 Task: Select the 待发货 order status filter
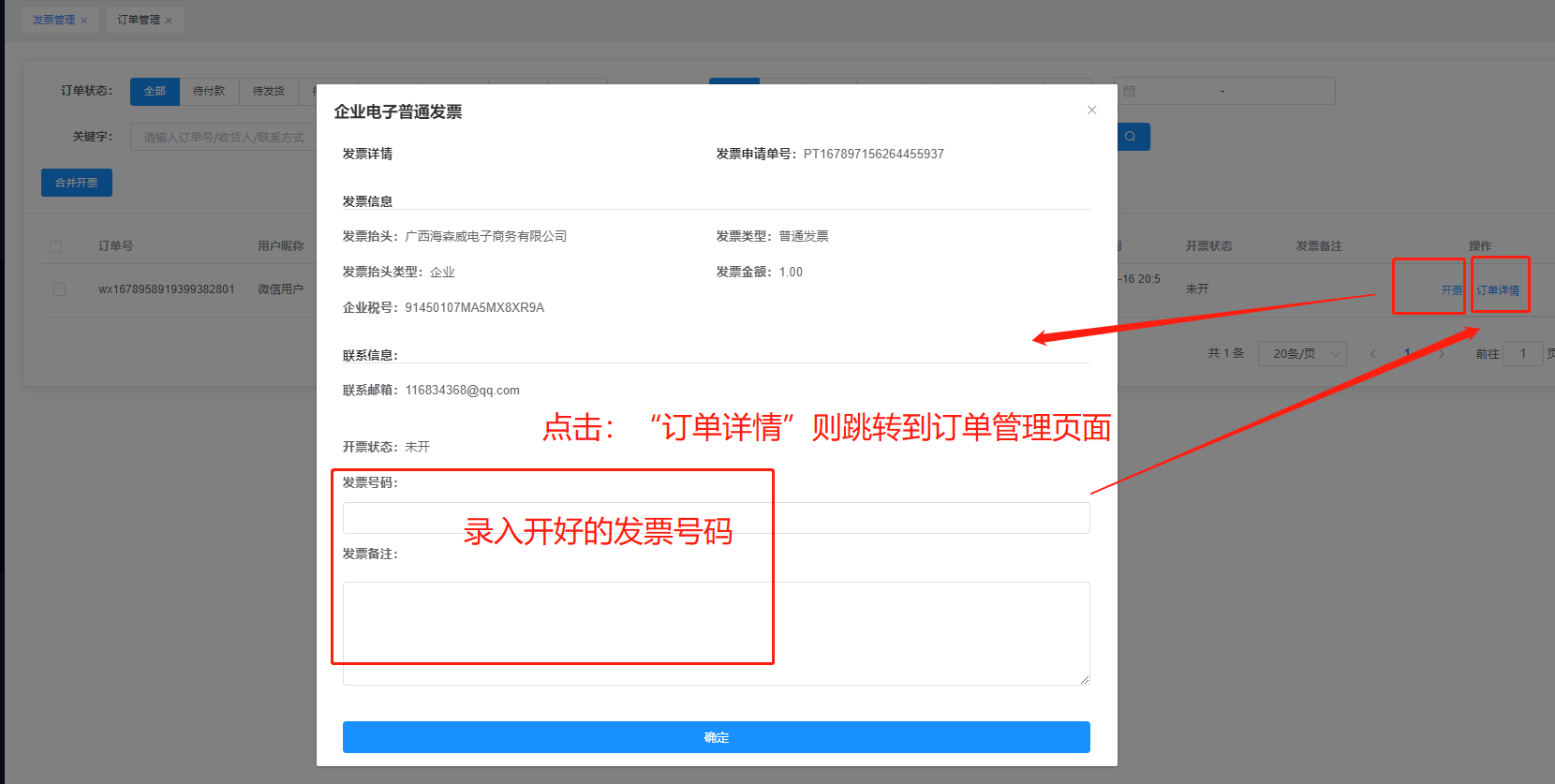click(x=268, y=91)
